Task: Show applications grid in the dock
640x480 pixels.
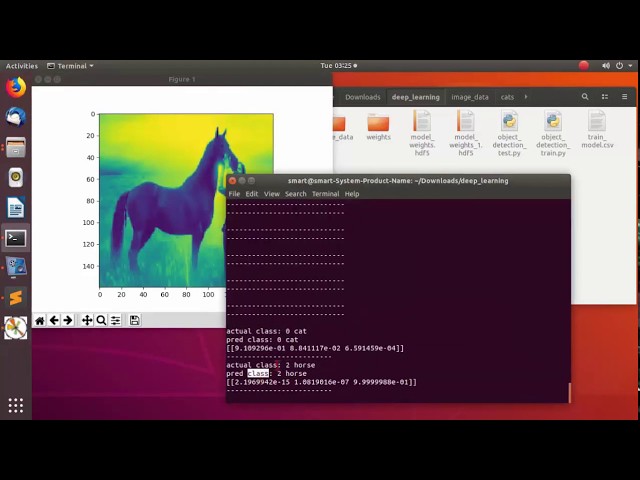Action: [16, 405]
